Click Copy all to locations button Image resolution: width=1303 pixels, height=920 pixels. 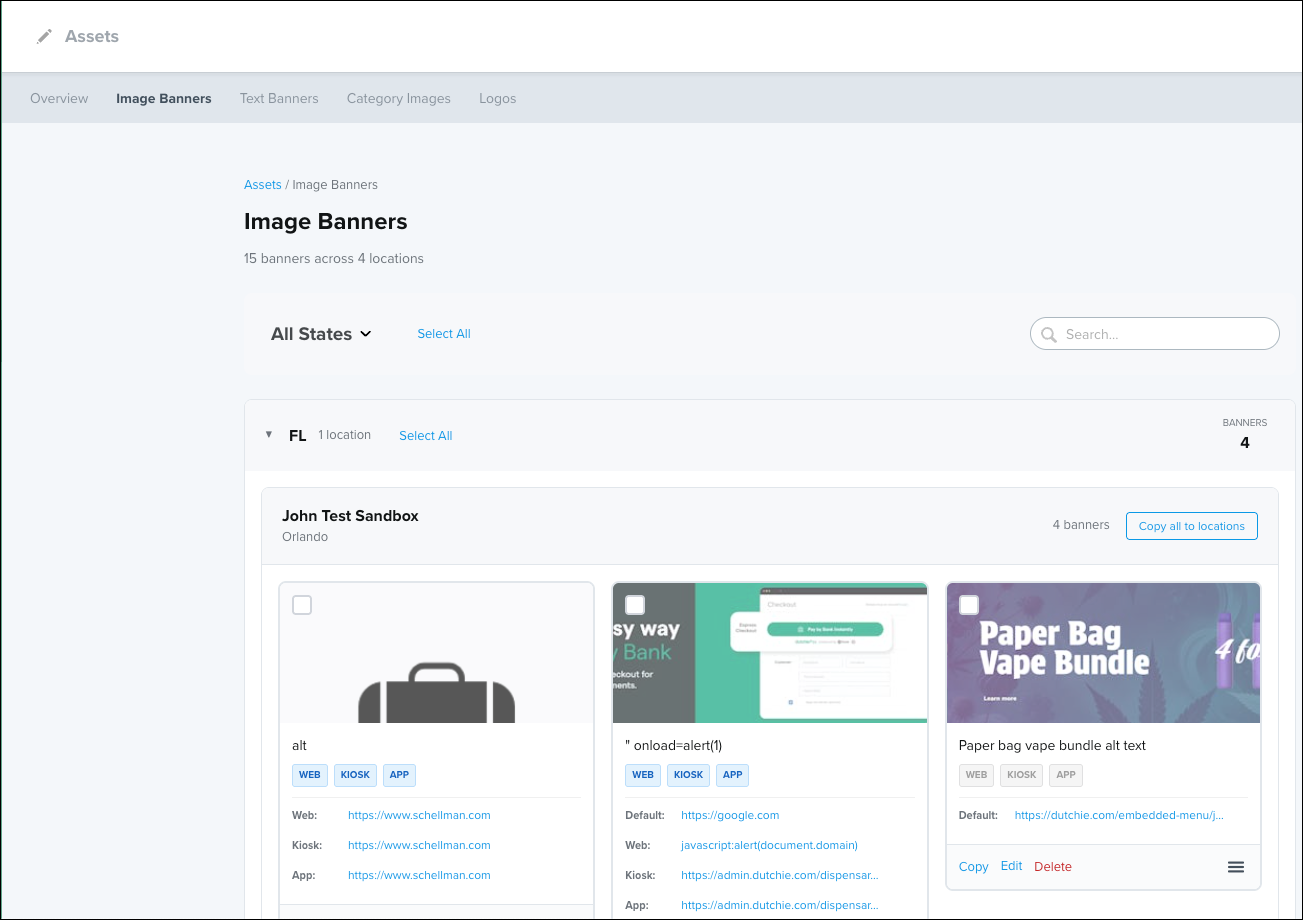click(1192, 526)
